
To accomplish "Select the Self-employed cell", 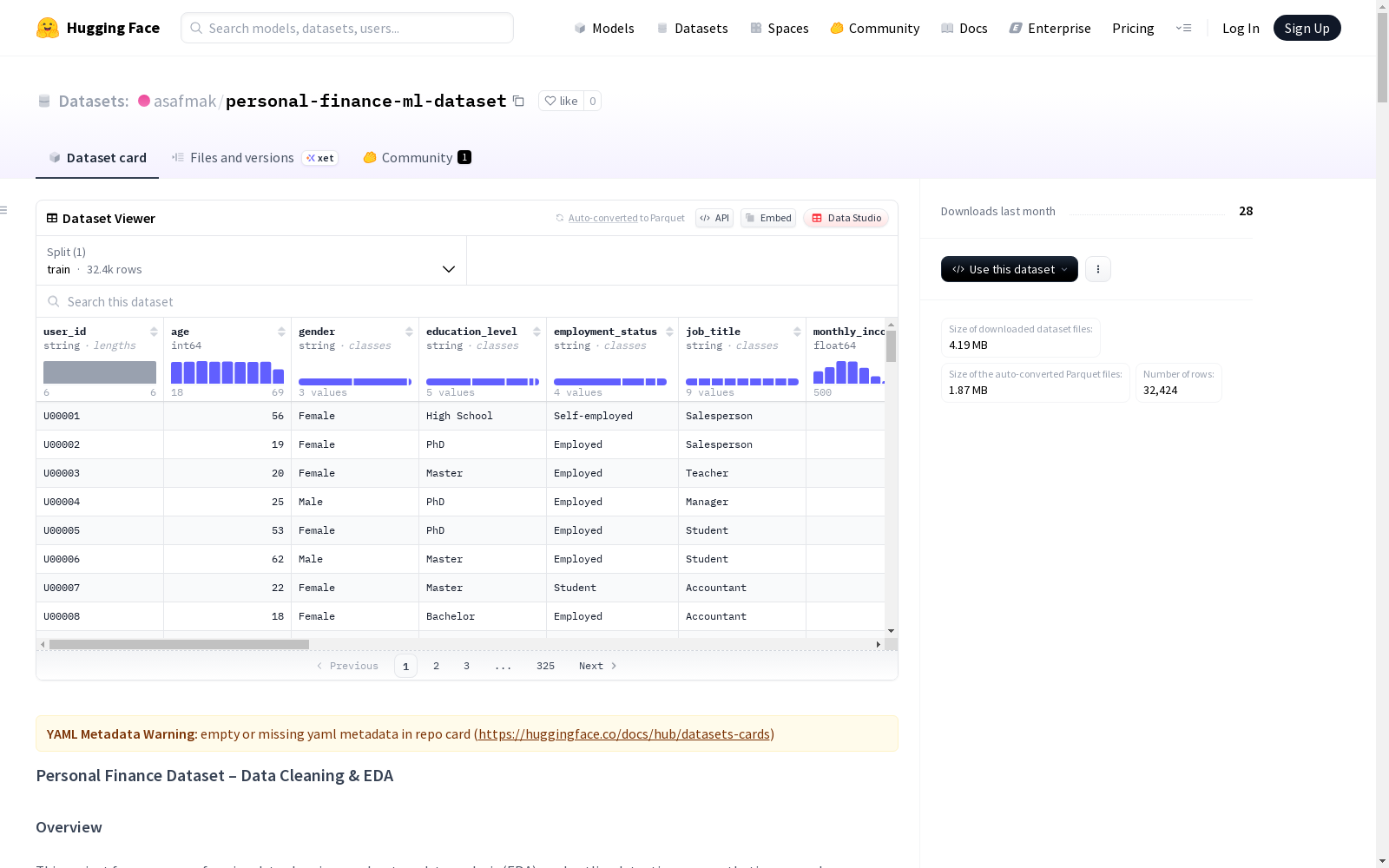I will [x=613, y=416].
